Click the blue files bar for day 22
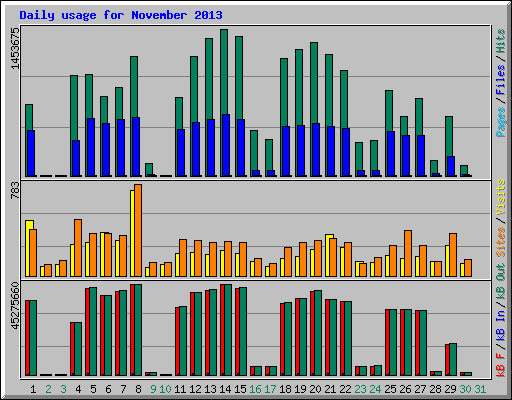 [x=346, y=152]
